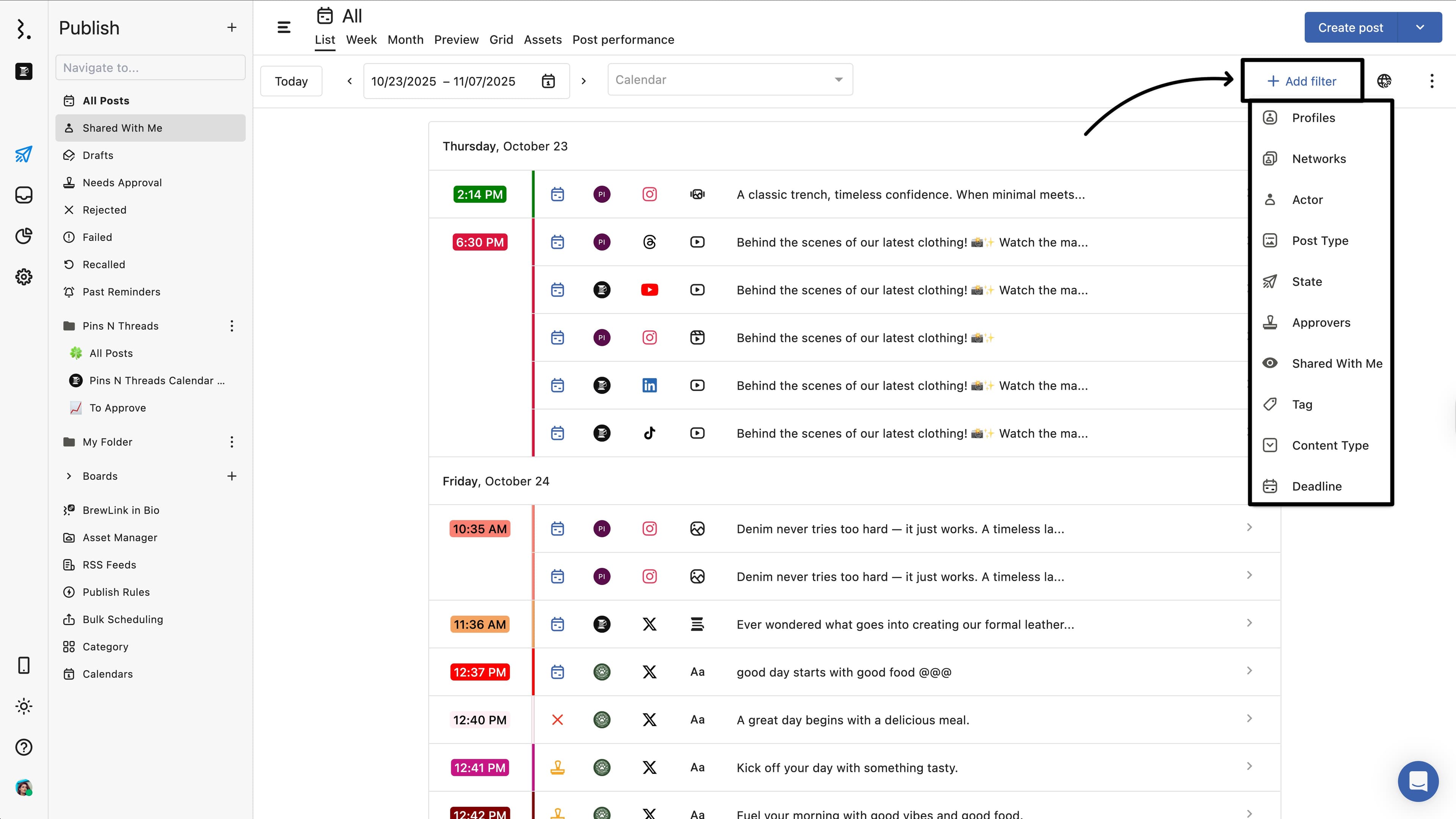The width and height of the screenshot is (1456, 819).
Task: Toggle the light/dark theme sun icon
Action: point(24,706)
